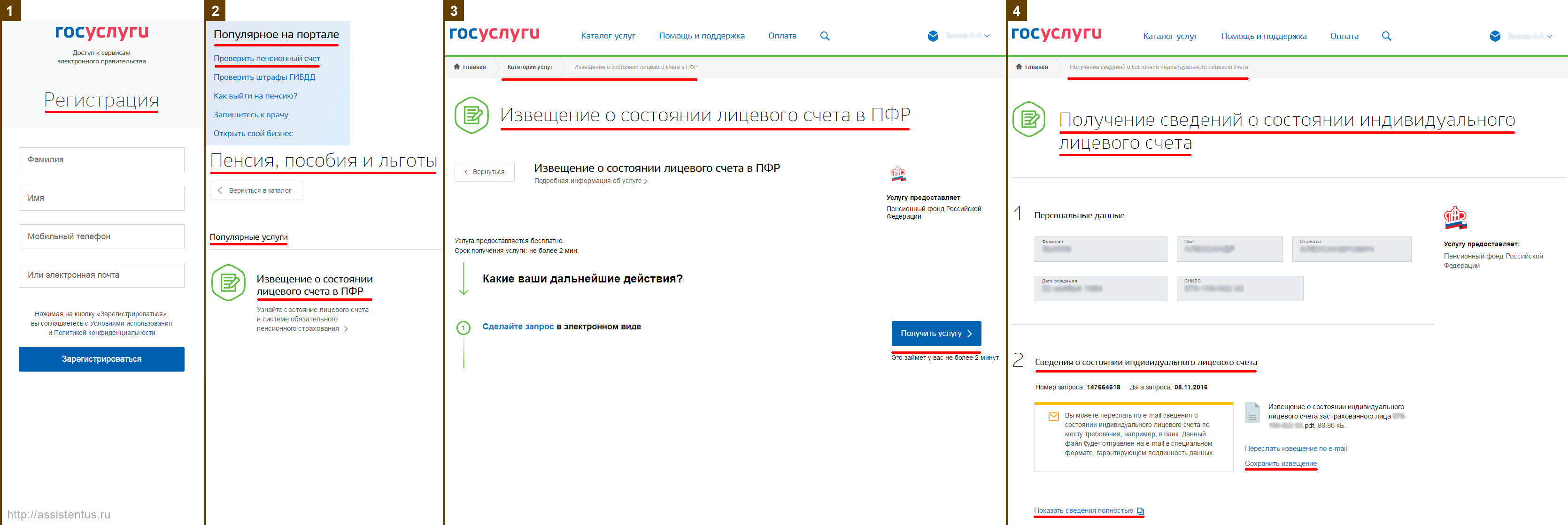Click the green document icon beside Извещение service in panel 2

click(x=228, y=283)
